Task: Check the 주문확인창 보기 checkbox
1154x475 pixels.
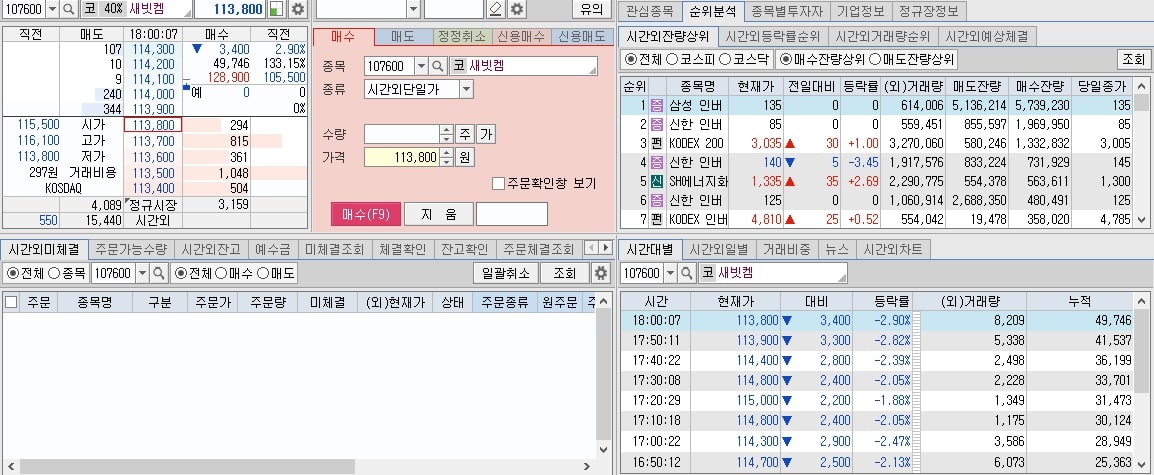Action: coord(498,183)
